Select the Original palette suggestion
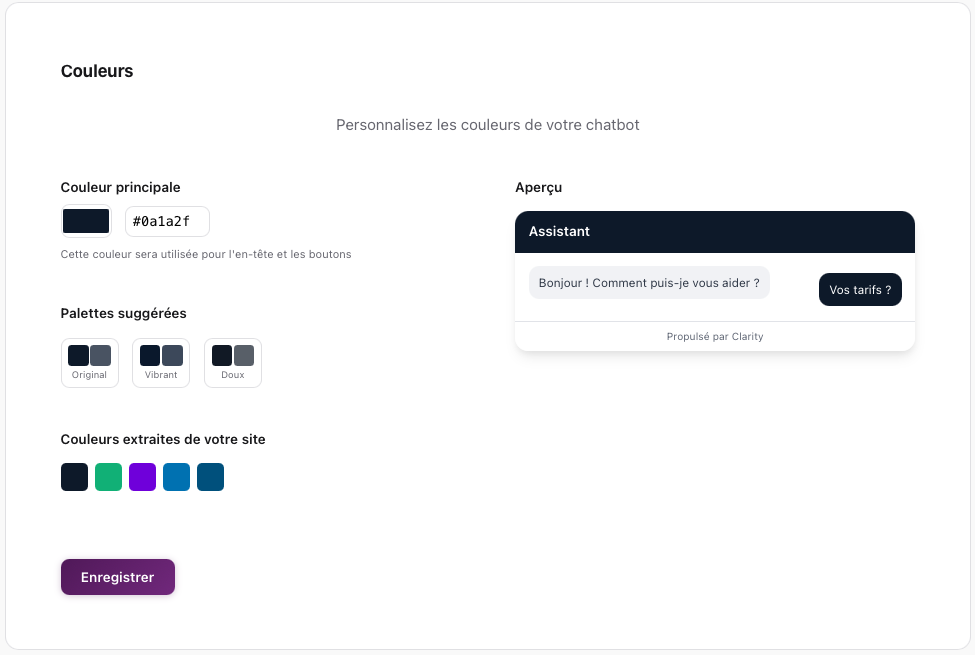Screen dimensions: 975x655 [89, 361]
